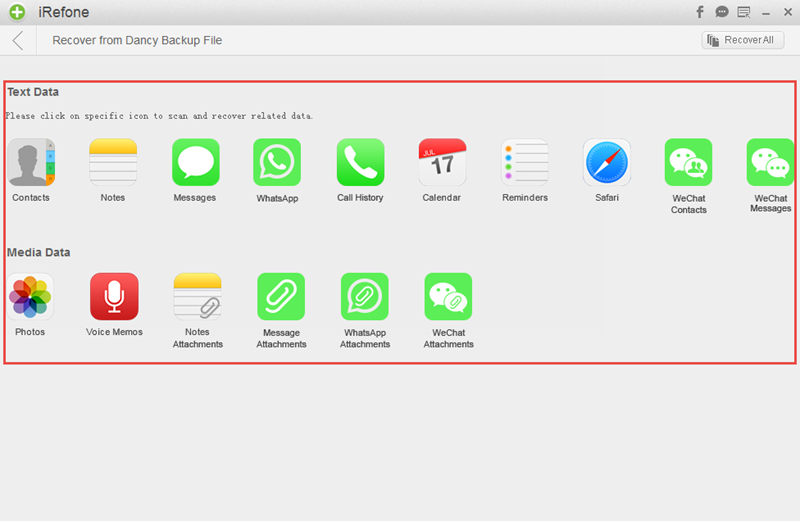The image size is (800, 521).
Task: Scan Voice Memos data
Action: [114, 296]
